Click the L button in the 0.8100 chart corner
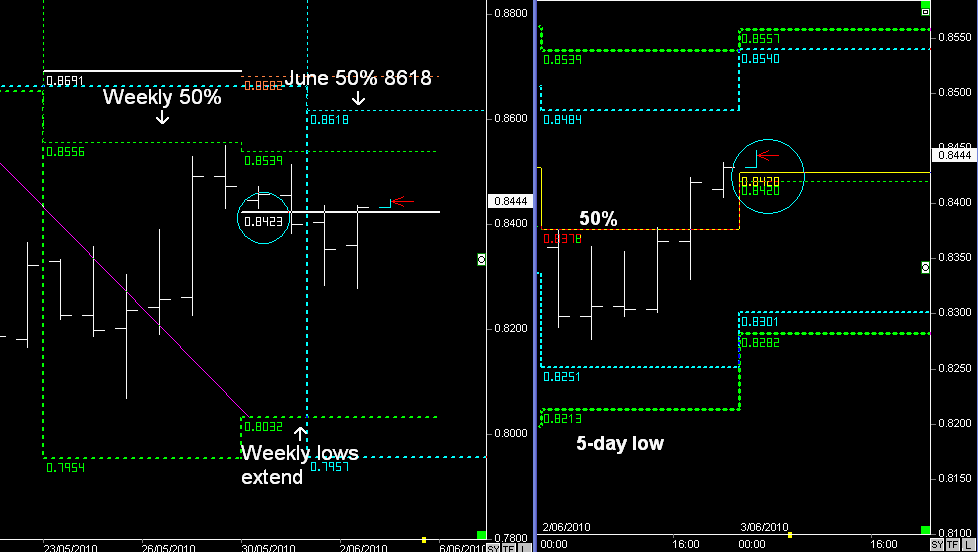Image resolution: width=978 pixels, height=552 pixels. click(970, 545)
